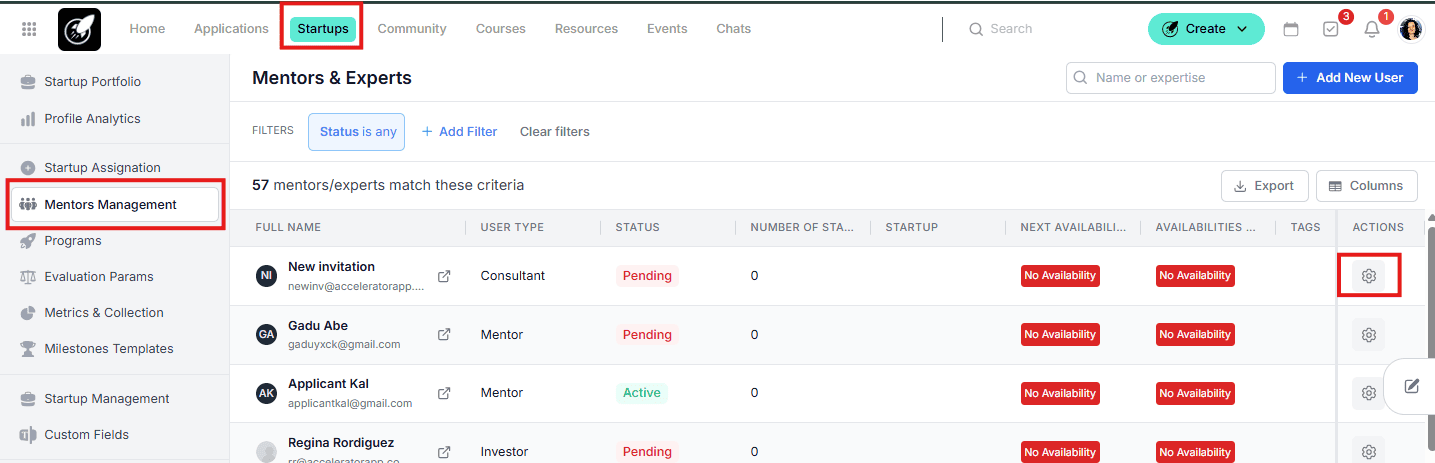Switch to the Community tab
Viewport: 1435px width, 463px height.
pos(412,29)
